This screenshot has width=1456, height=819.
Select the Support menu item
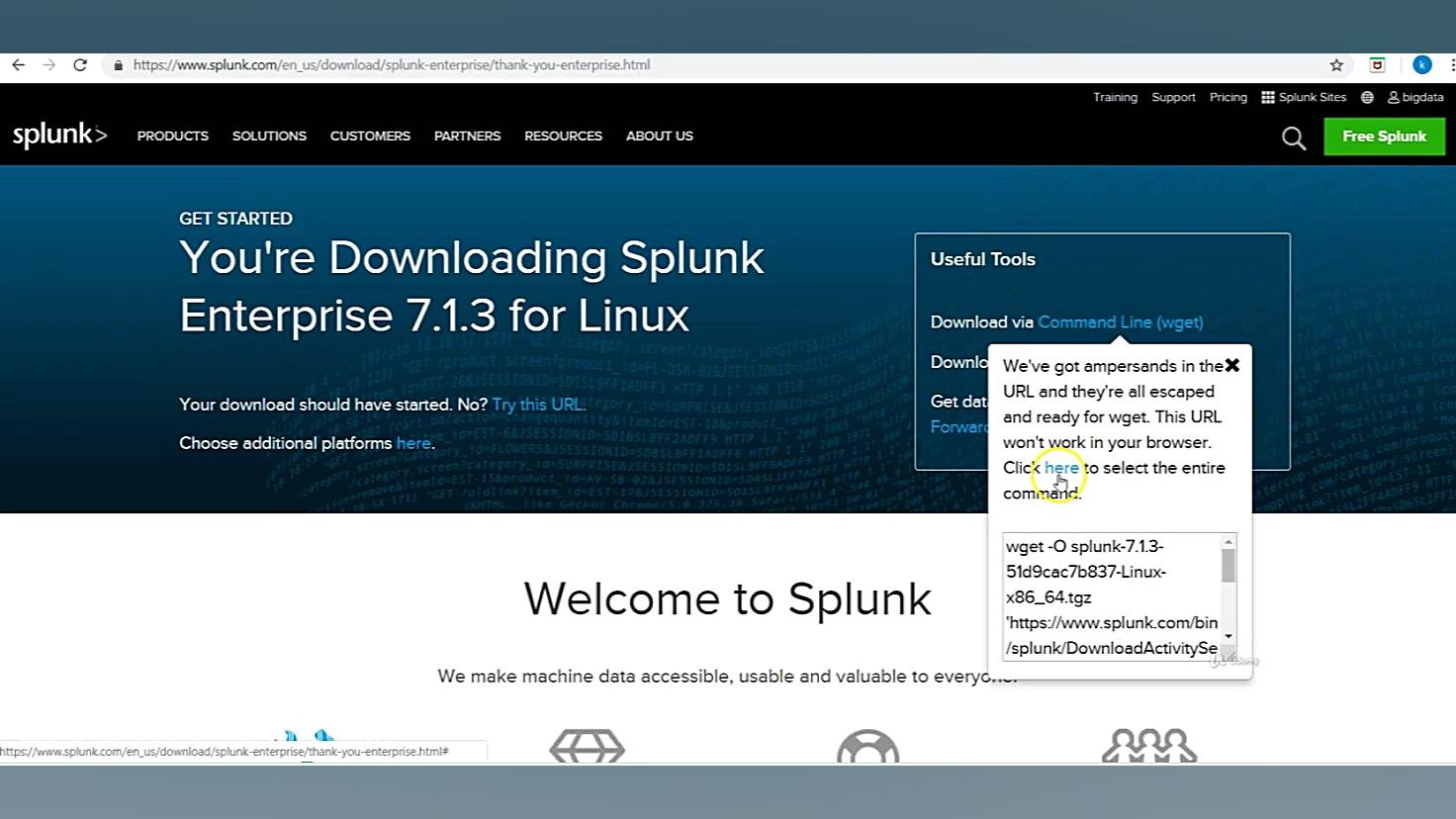[1173, 97]
